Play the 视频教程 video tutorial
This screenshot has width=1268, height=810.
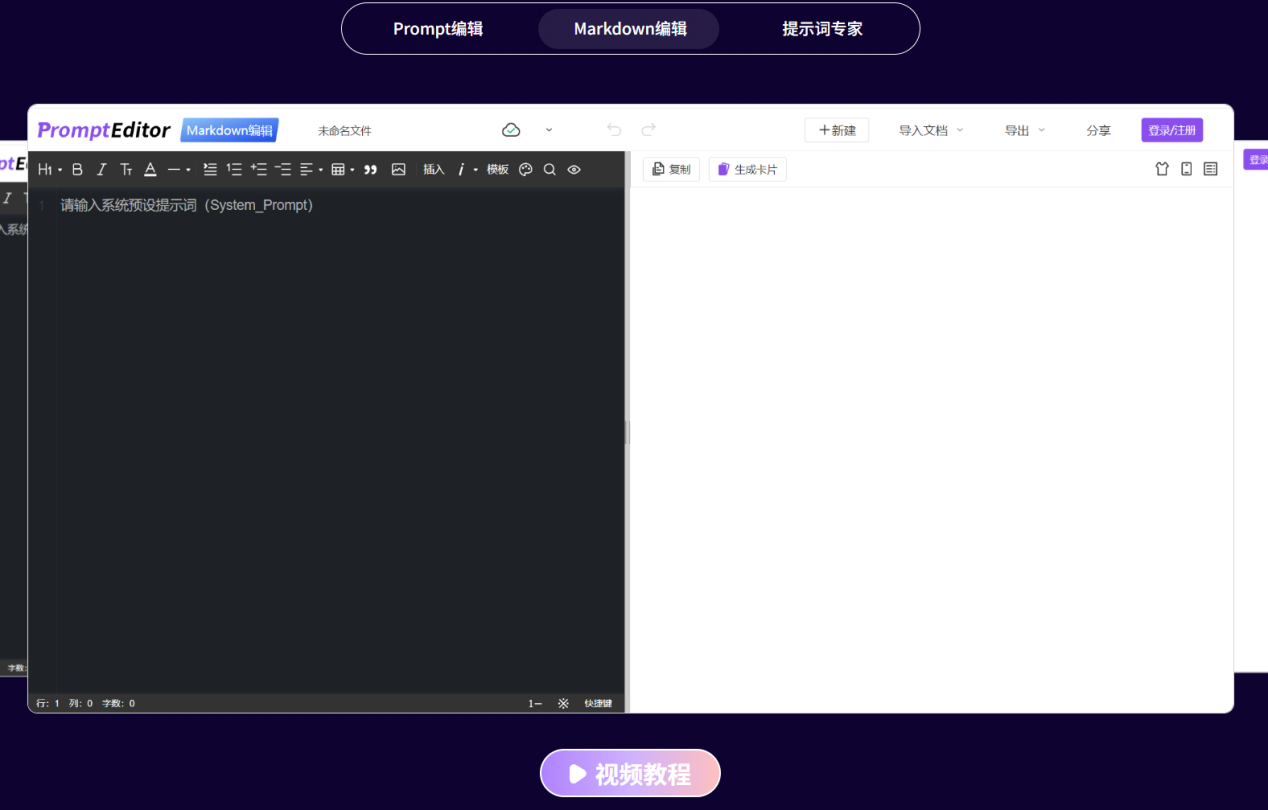[x=630, y=773]
